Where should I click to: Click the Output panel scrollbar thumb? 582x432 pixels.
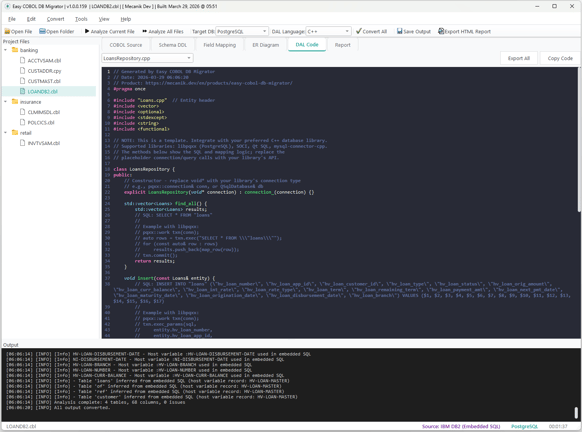[x=576, y=412]
